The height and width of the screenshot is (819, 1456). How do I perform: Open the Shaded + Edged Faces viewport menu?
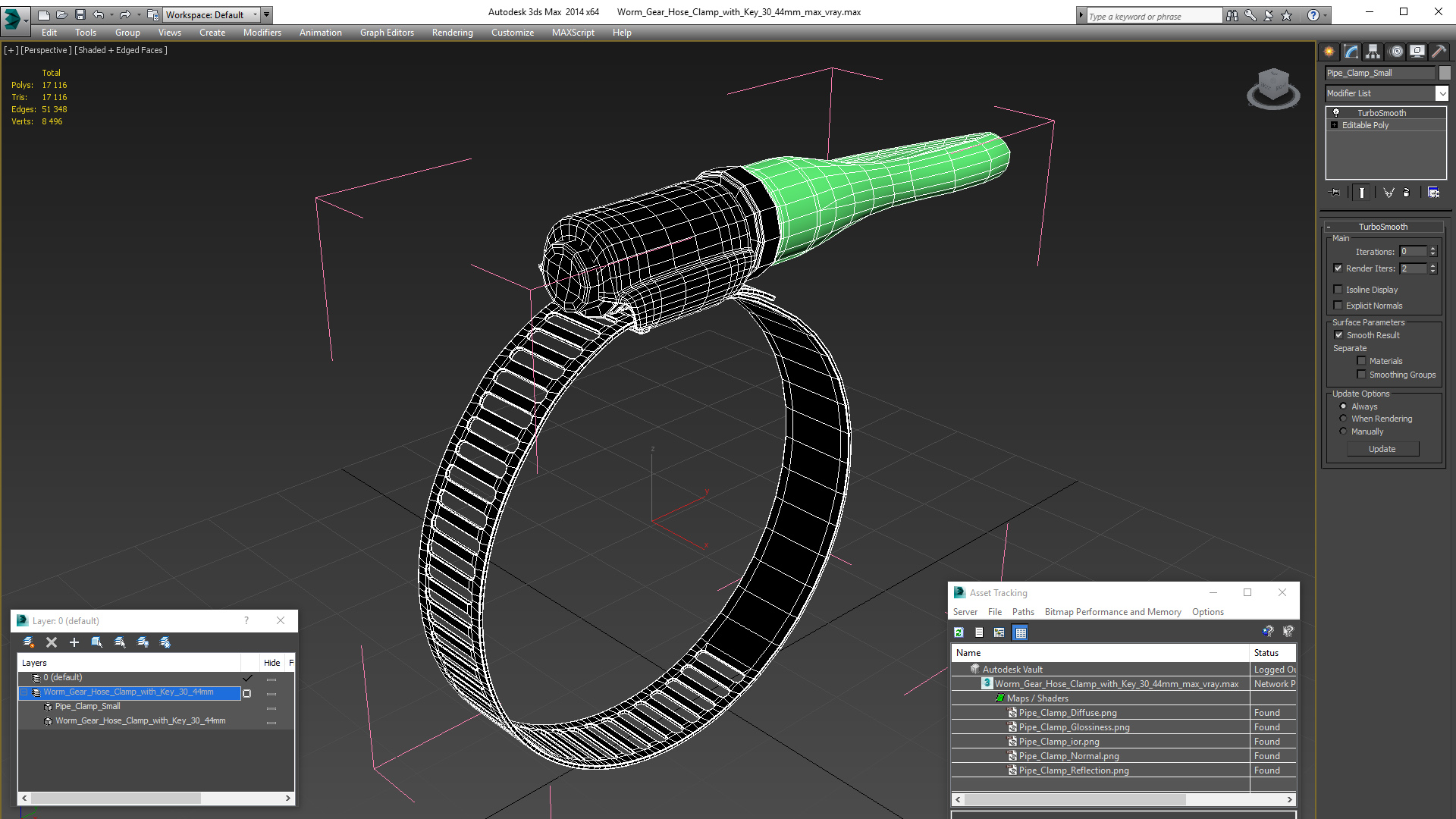[x=121, y=50]
